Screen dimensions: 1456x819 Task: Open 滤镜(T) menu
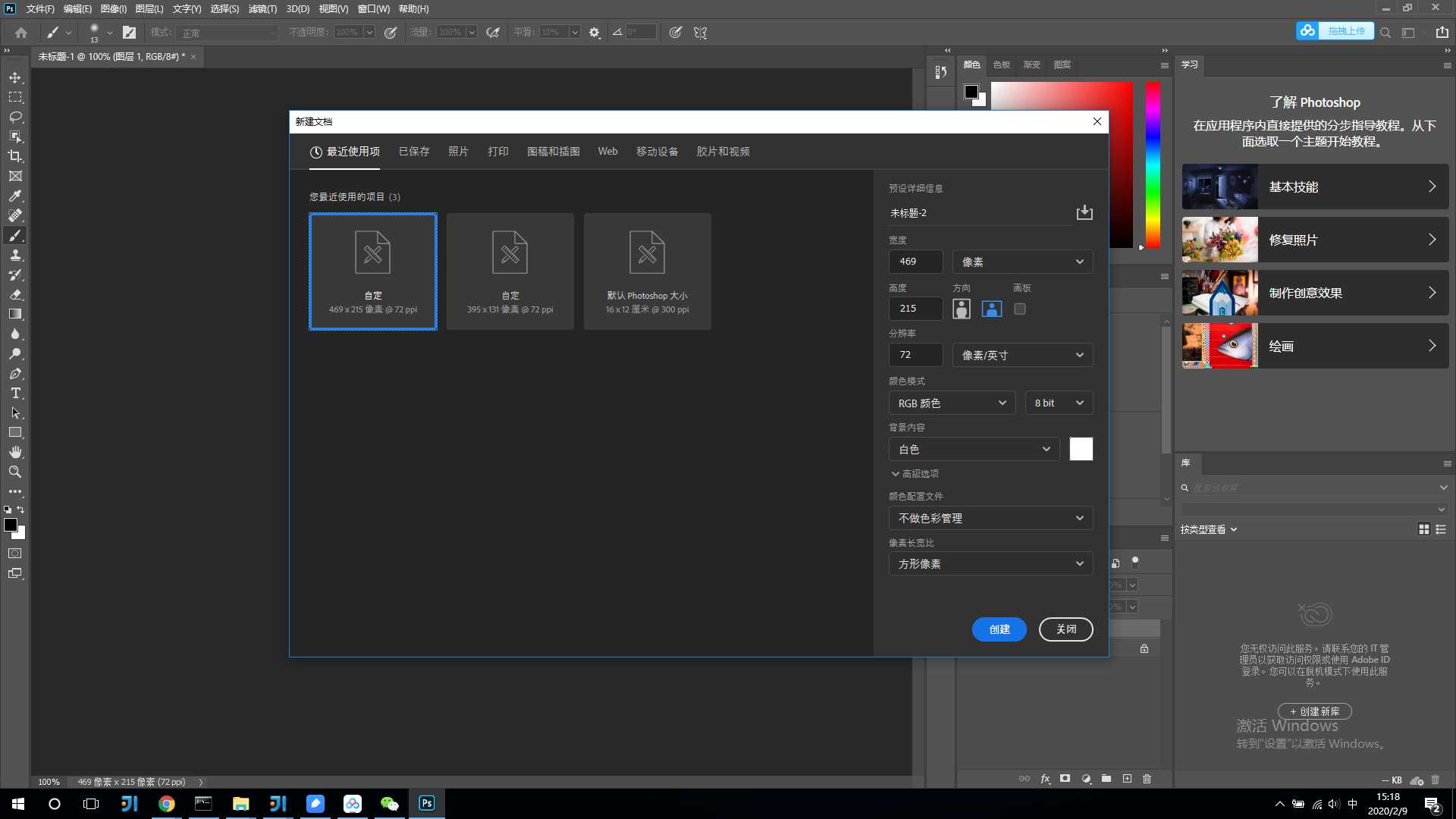point(262,9)
